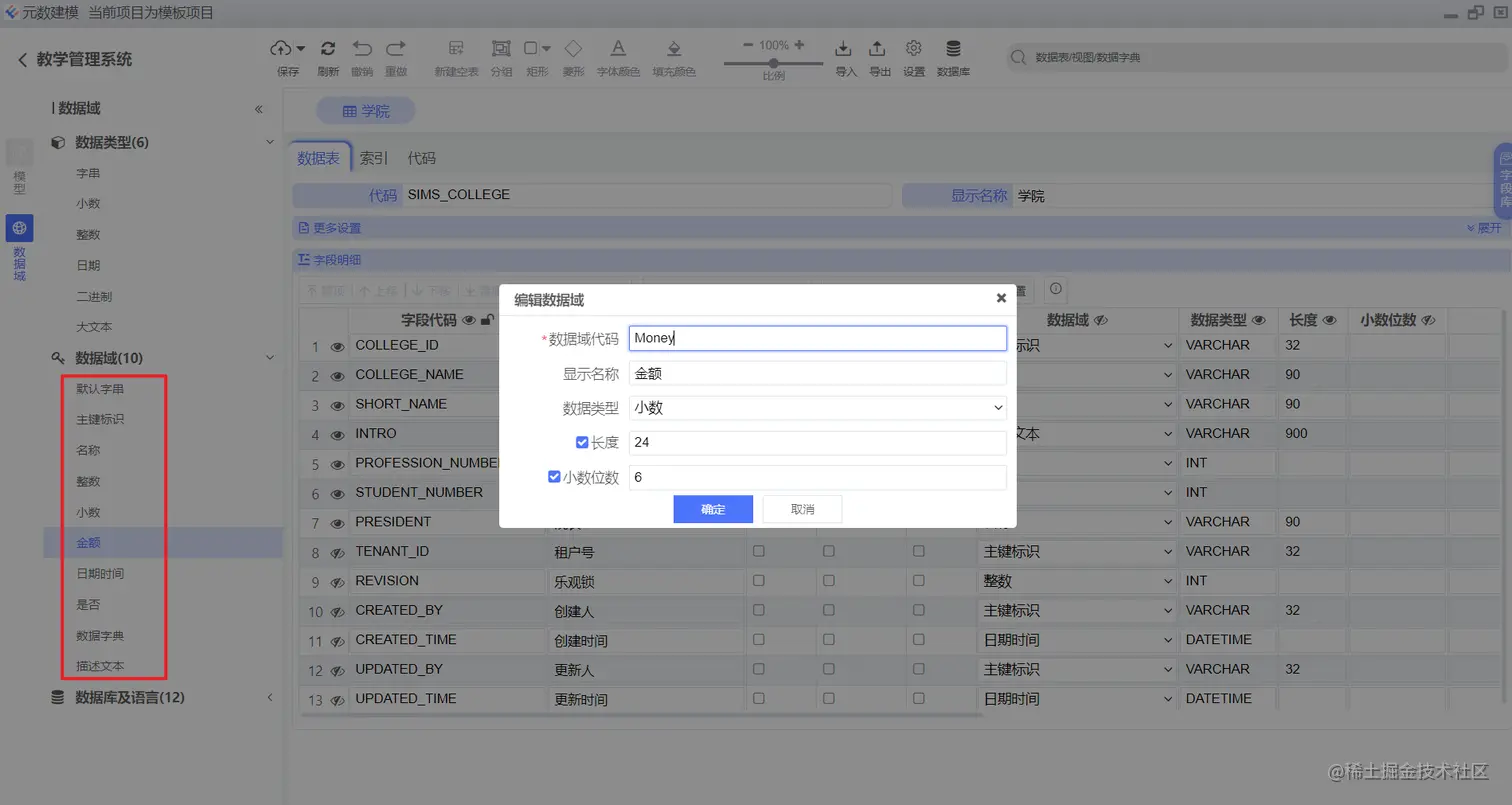The width and height of the screenshot is (1512, 805).
Task: Click the info icon above the field table
Action: click(1055, 290)
